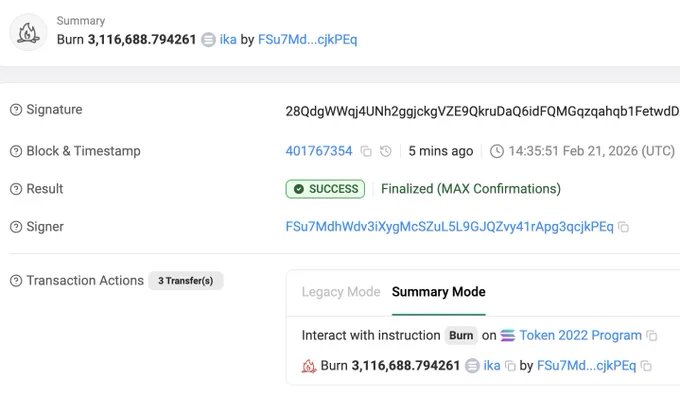Click the 3,116,688.794261 amount in action row
680x396 pixels.
point(405,366)
